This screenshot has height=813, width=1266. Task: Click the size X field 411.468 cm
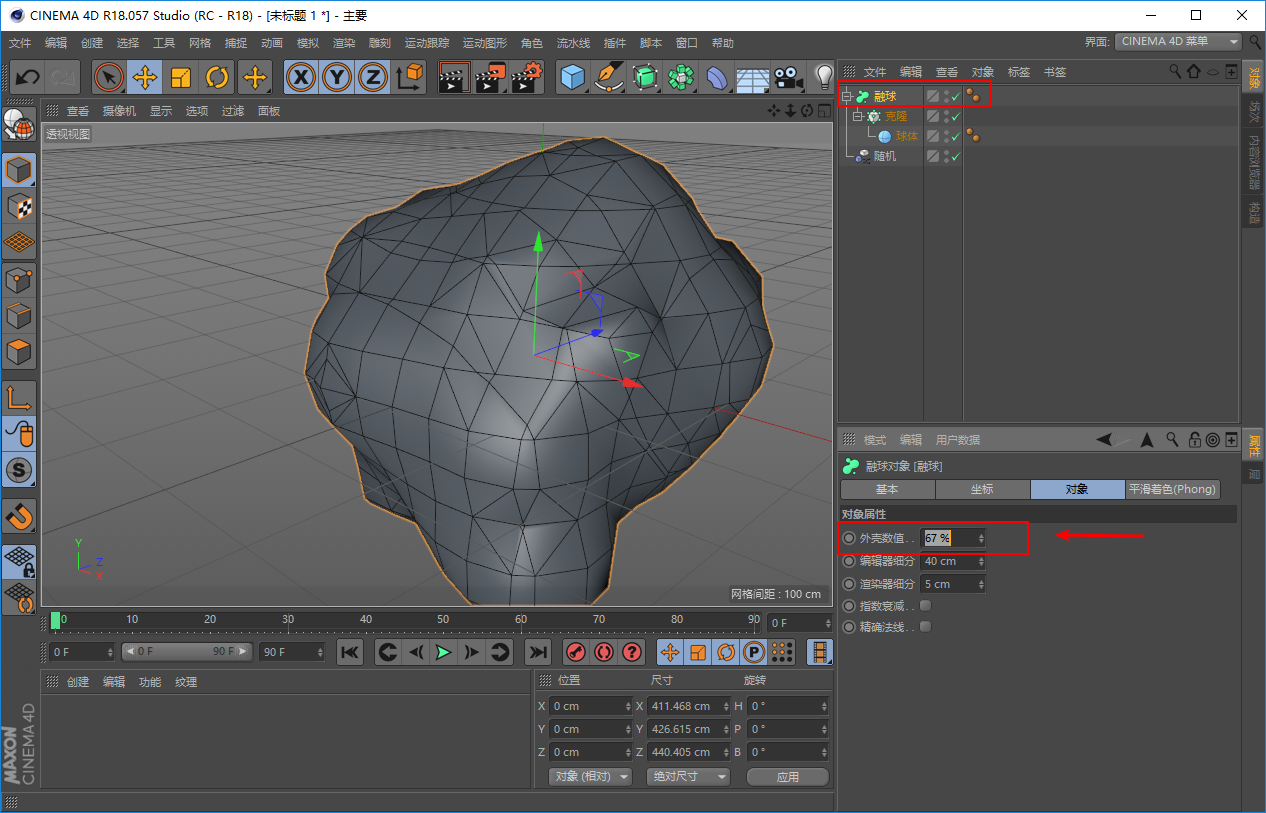687,706
